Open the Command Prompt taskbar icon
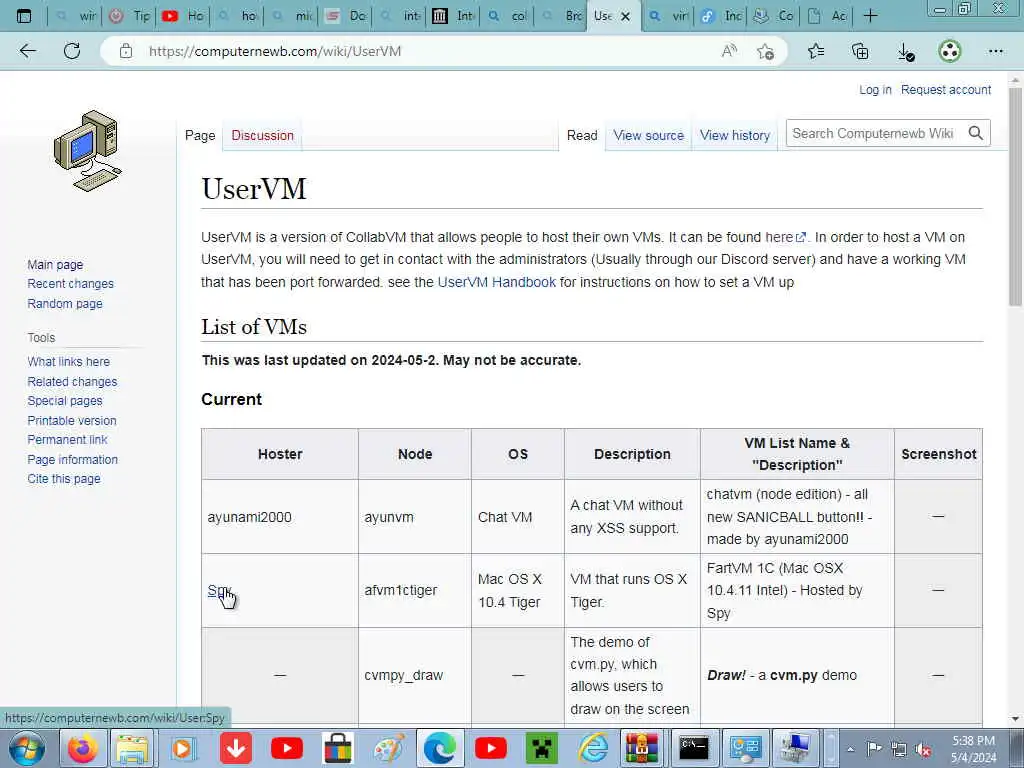The image size is (1024, 768). 694,748
